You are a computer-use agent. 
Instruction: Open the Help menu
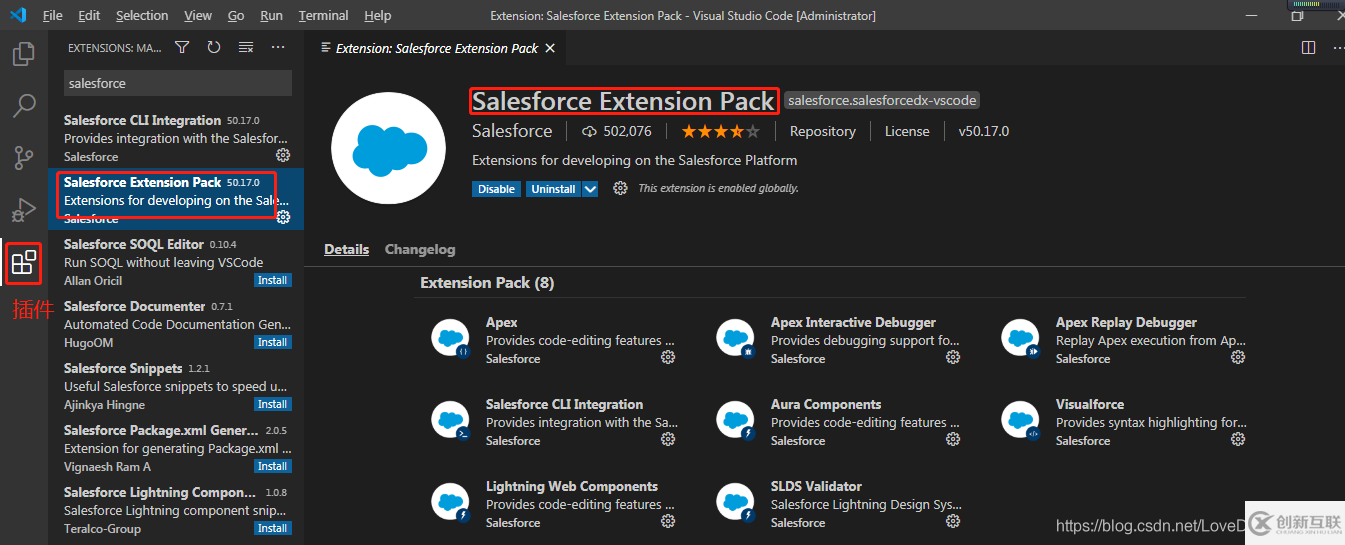(x=378, y=16)
